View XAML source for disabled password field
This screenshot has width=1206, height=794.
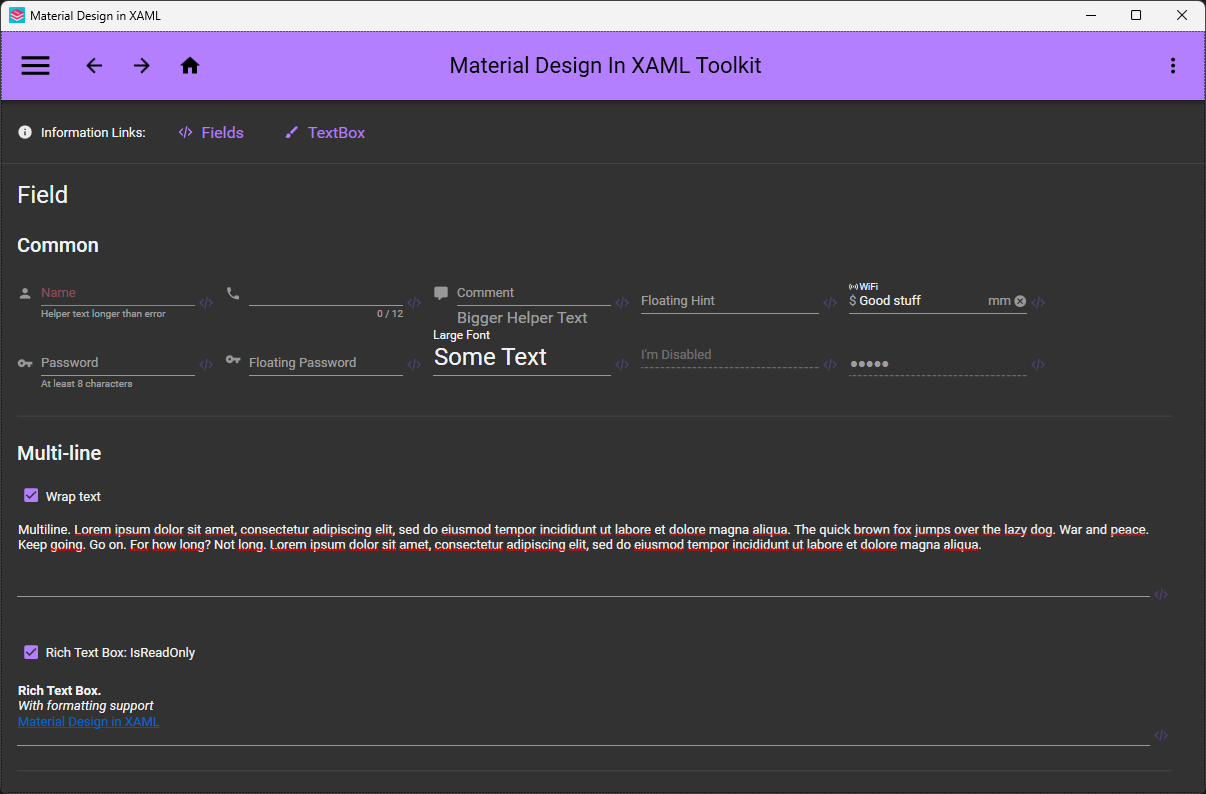point(1038,365)
